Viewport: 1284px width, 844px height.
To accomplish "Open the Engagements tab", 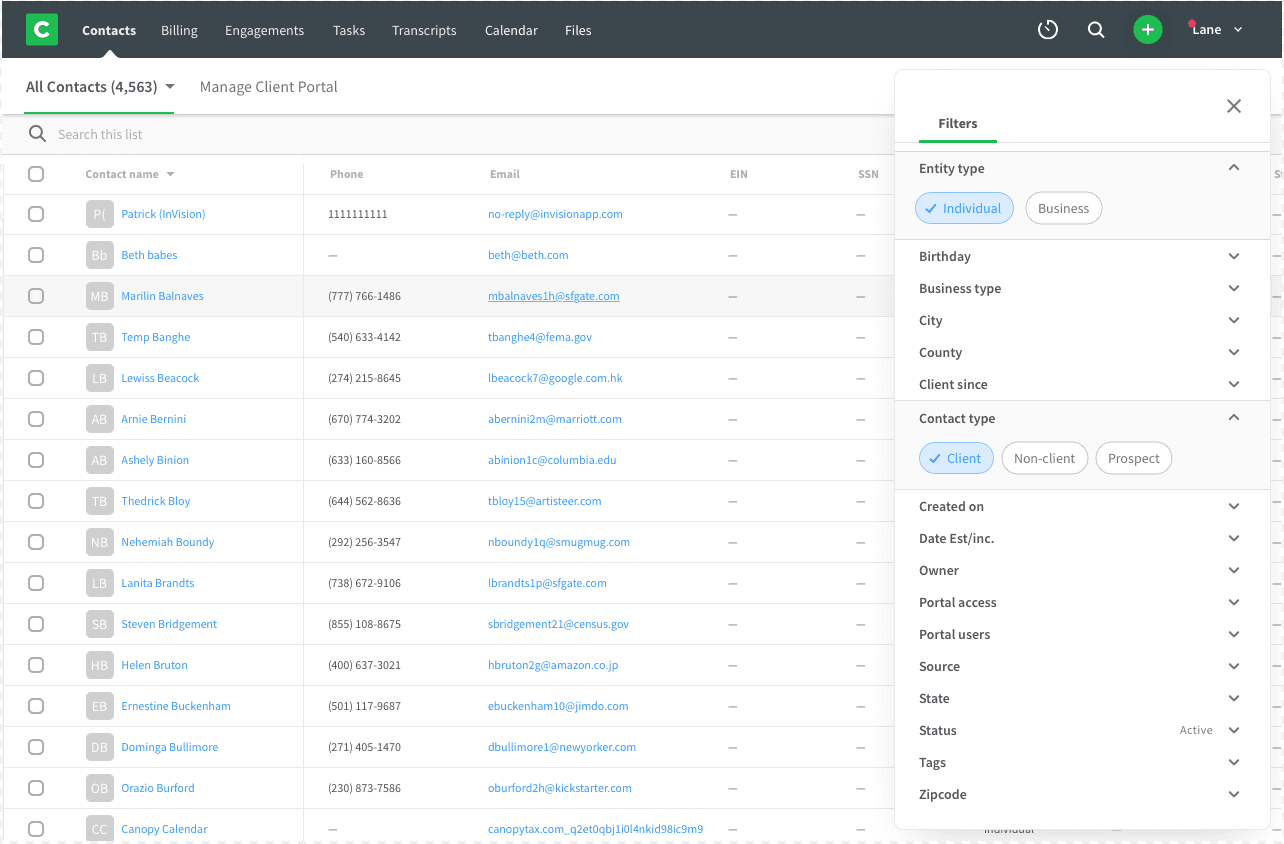I will point(264,30).
